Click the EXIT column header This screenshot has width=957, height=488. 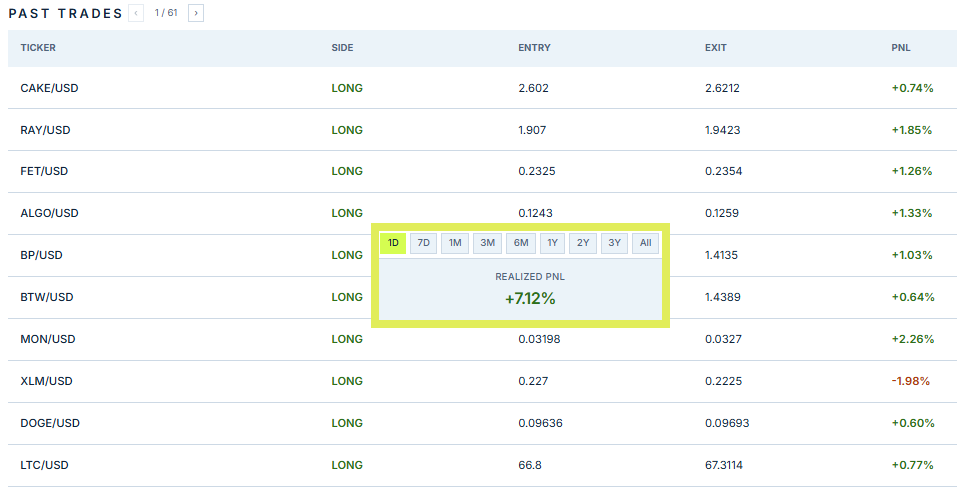click(x=716, y=48)
